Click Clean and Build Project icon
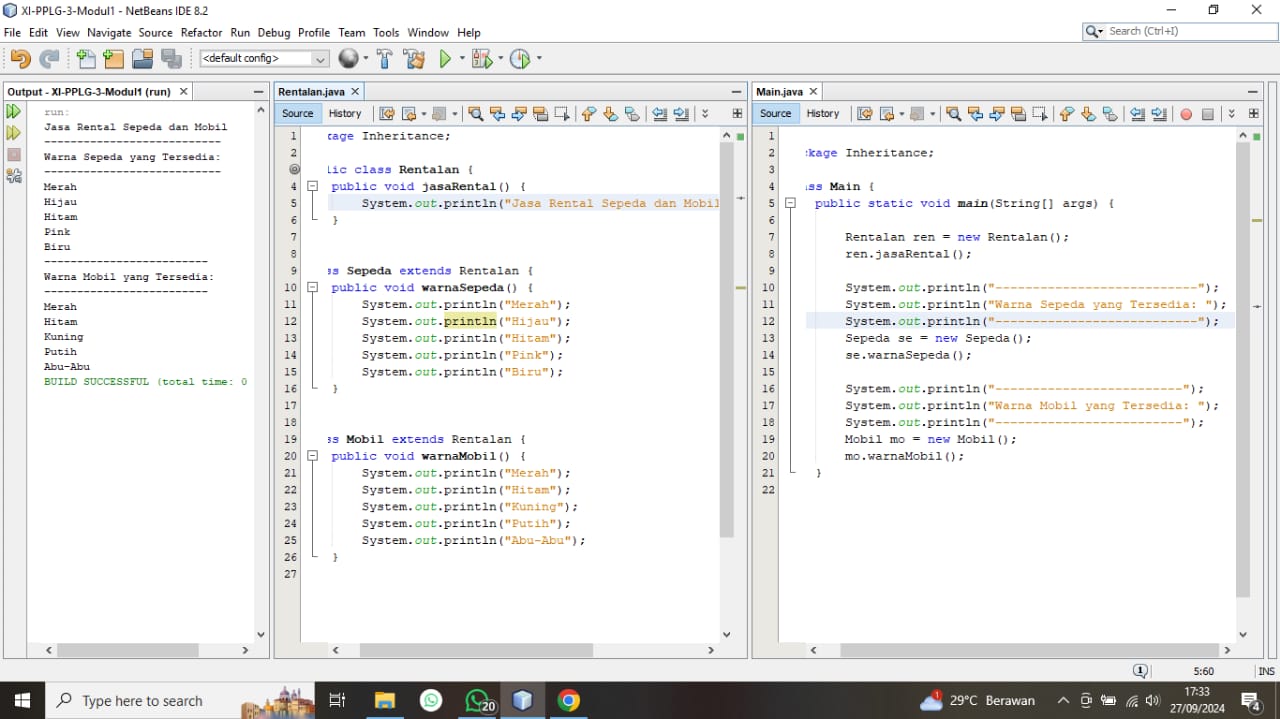Image resolution: width=1280 pixels, height=719 pixels. tap(414, 59)
